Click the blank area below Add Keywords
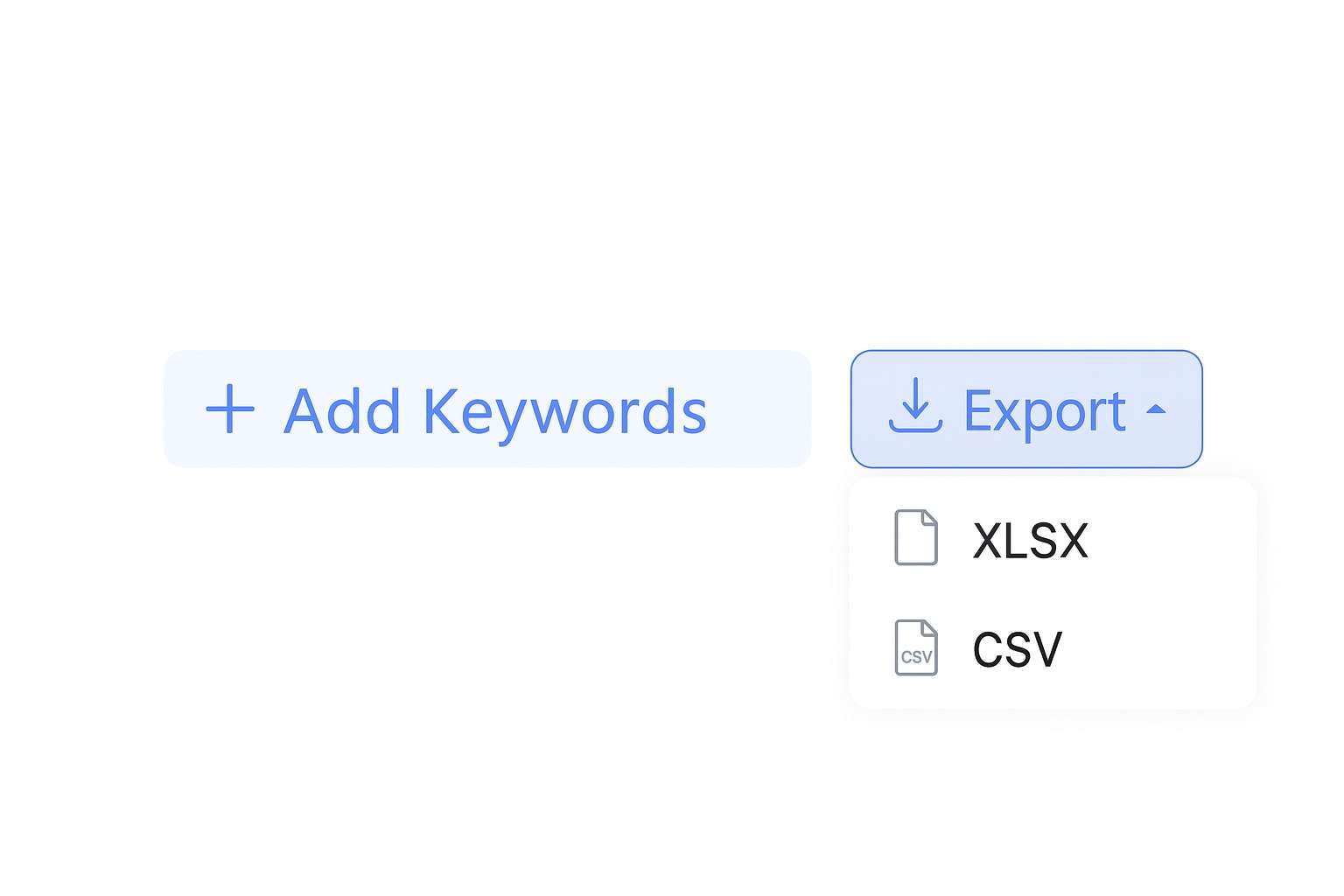Viewport: 1344px width, 896px height. tap(487, 656)
